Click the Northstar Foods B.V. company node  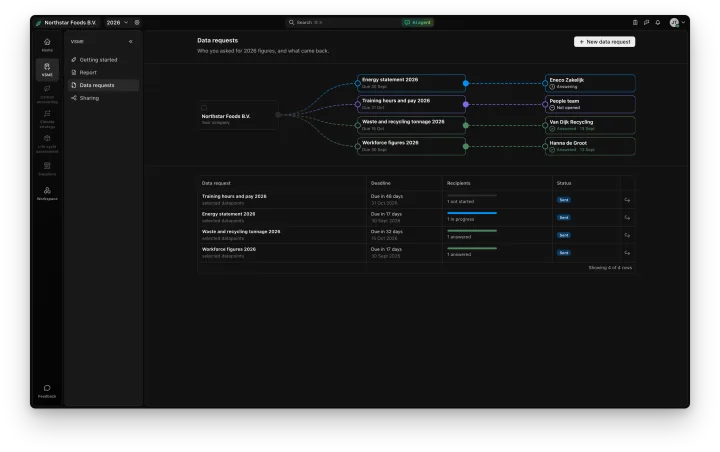239,115
